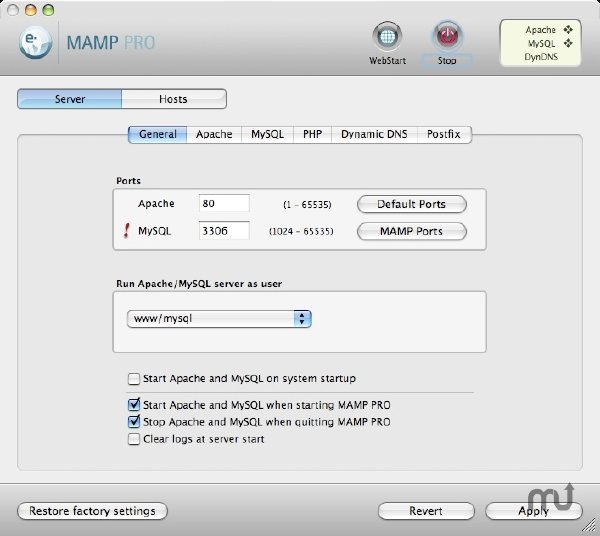Click the MAMP PRO globe logo
This screenshot has height=536, width=600.
[35, 42]
